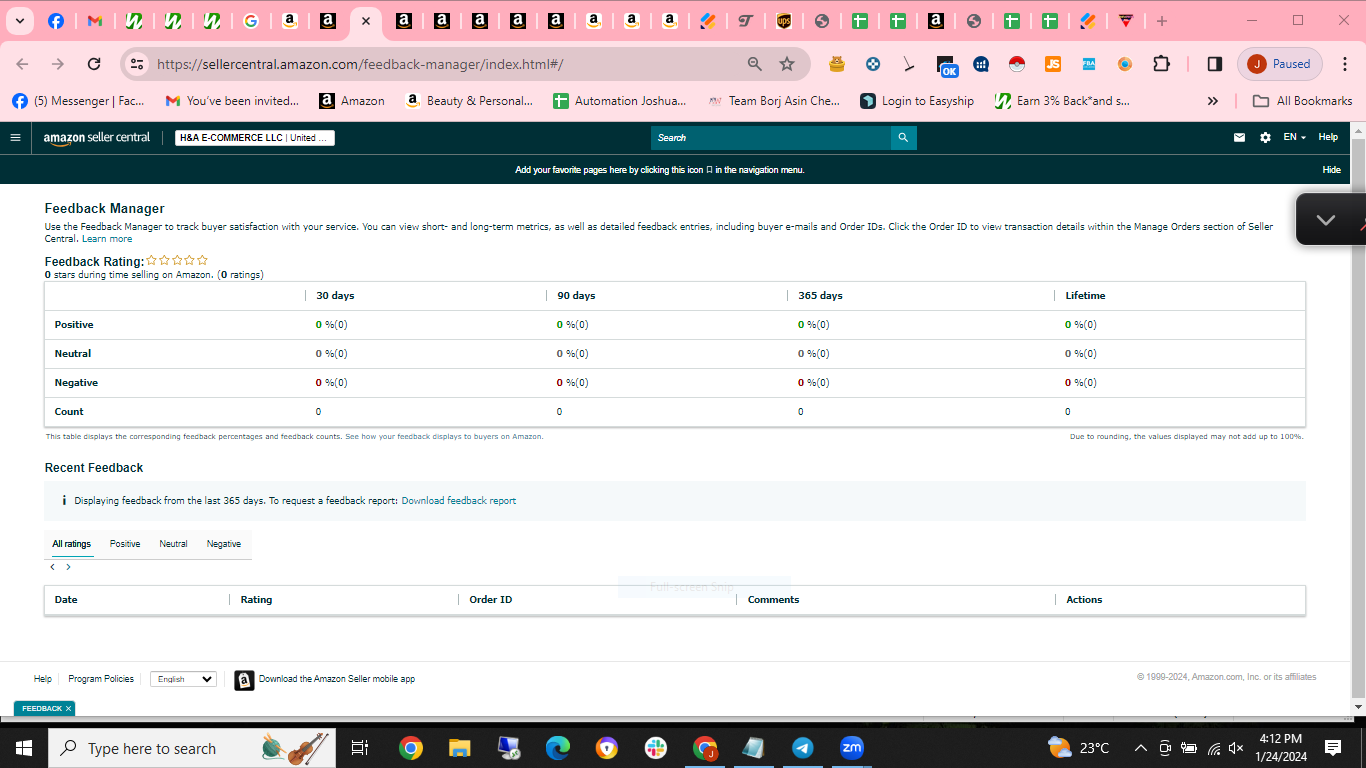
Task: Click the blue OK extension icon
Action: click(x=947, y=66)
